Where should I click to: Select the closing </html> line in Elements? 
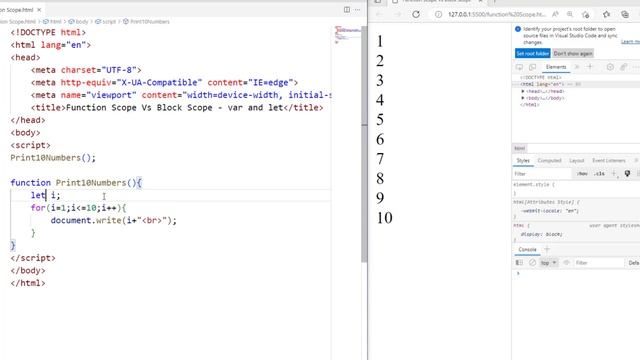pyautogui.click(x=530, y=105)
